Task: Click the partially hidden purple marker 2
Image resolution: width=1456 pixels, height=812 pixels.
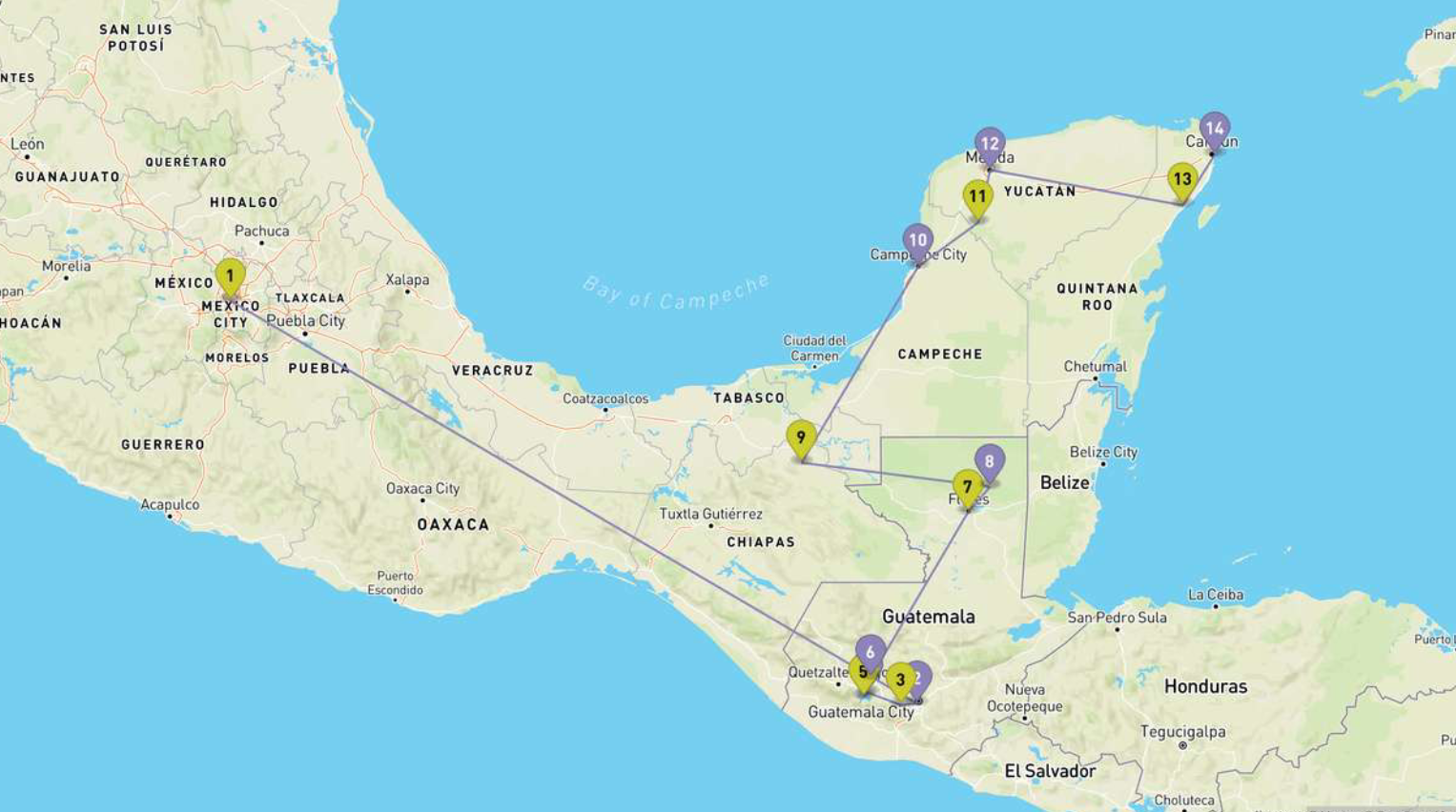Action: (922, 677)
